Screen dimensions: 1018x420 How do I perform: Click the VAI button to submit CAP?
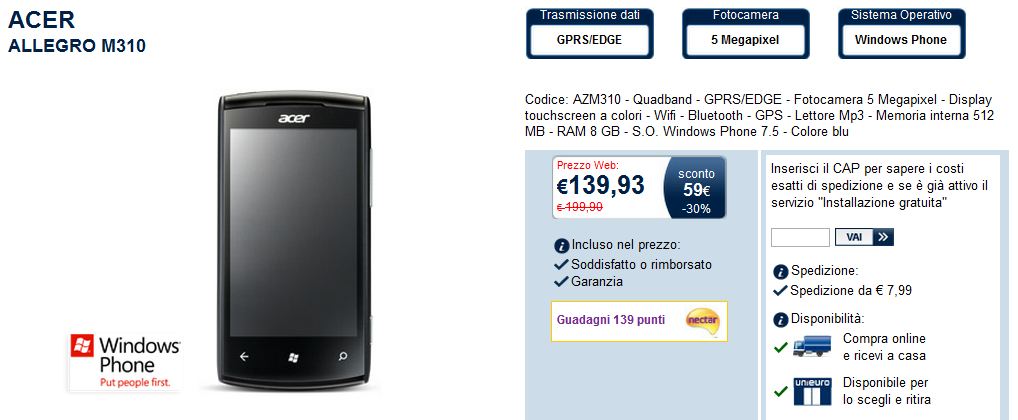coord(864,237)
